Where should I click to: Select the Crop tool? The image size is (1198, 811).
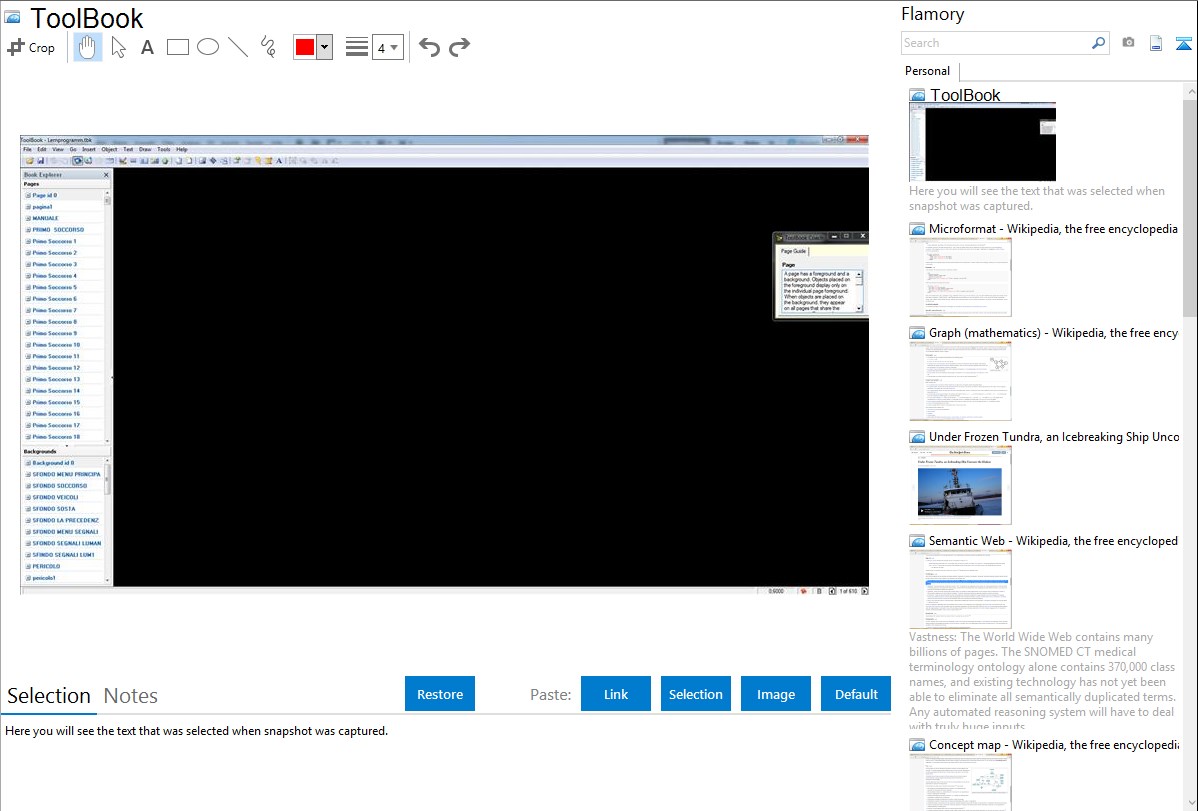coord(31,47)
